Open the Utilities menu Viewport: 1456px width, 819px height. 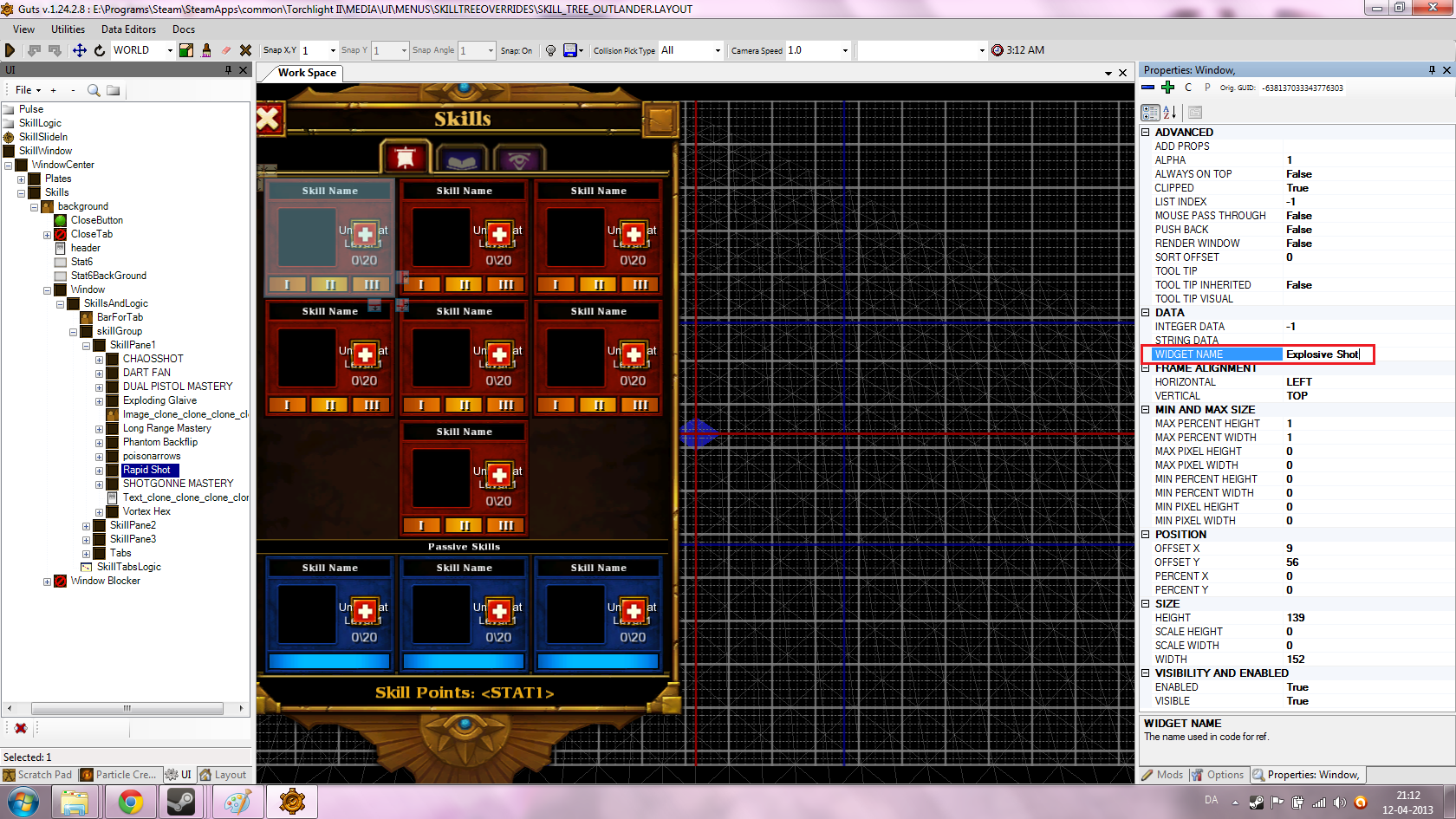point(68,29)
